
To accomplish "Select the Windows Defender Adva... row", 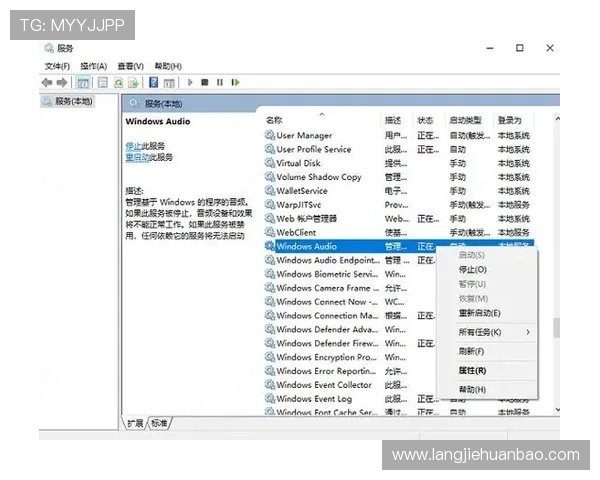I will coord(350,329).
